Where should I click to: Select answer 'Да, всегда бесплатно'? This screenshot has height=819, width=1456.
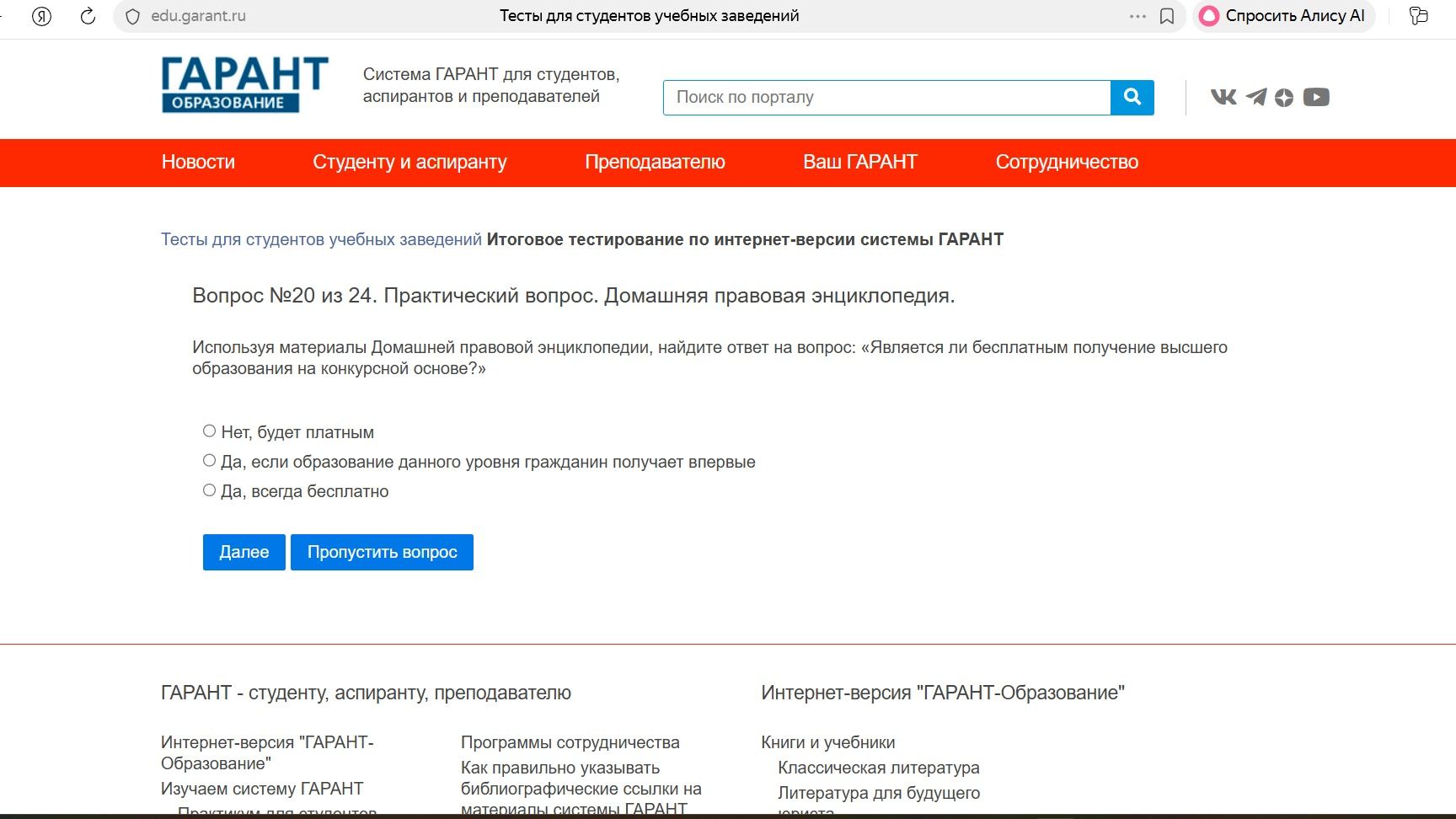click(209, 490)
